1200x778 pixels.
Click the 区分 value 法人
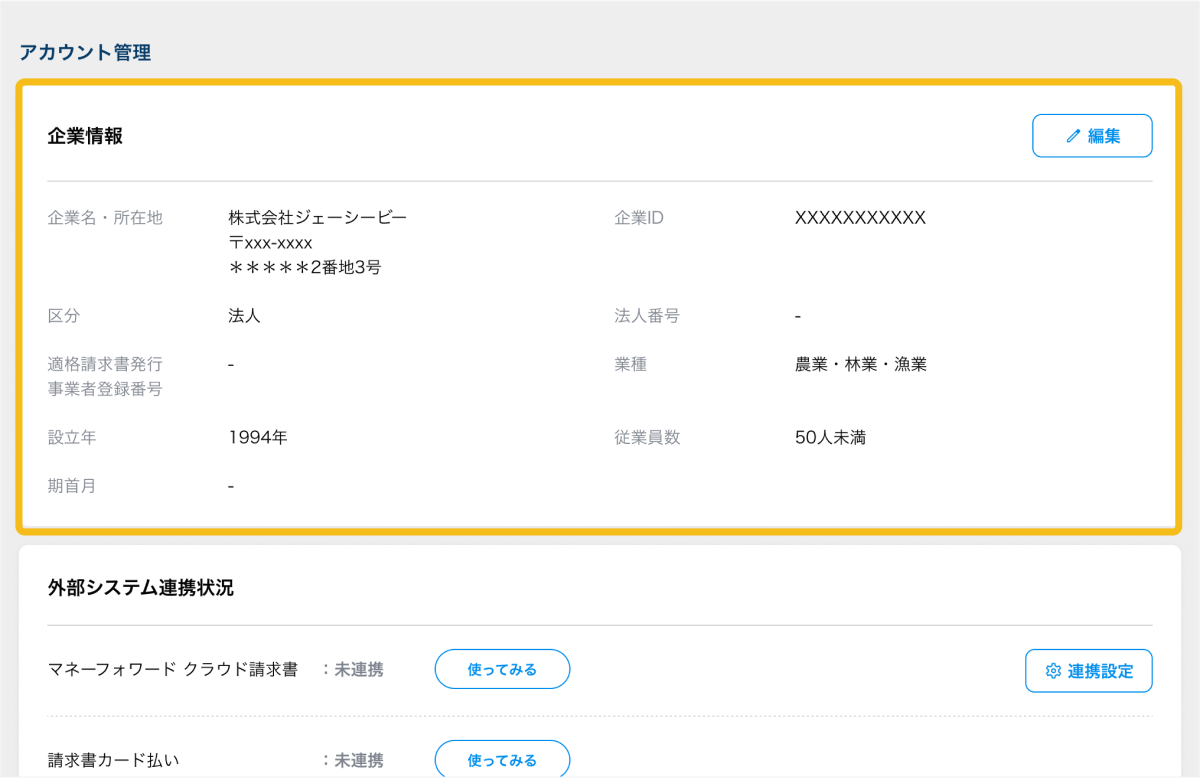[244, 316]
